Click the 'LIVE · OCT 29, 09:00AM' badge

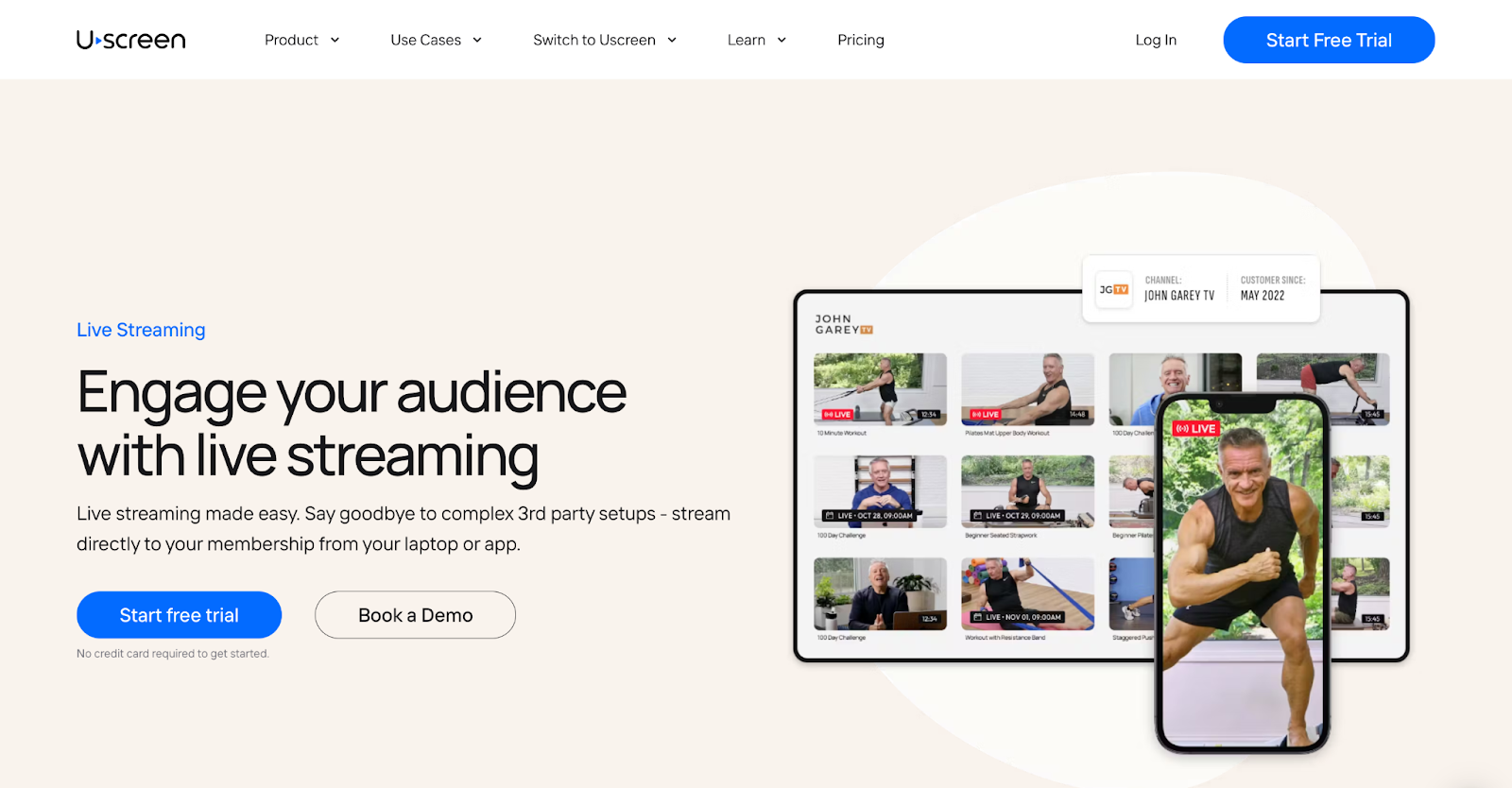pyautogui.click(x=1017, y=516)
